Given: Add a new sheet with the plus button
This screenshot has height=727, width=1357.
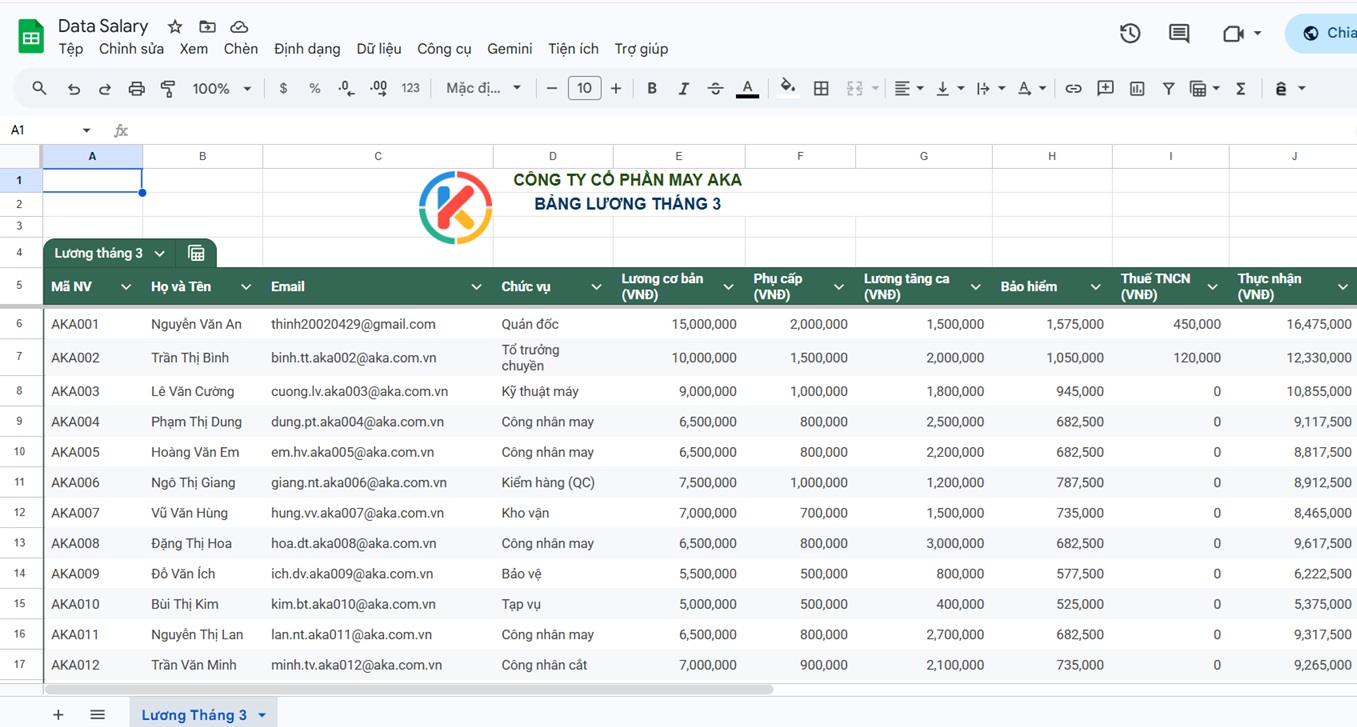Looking at the screenshot, I should (x=57, y=714).
